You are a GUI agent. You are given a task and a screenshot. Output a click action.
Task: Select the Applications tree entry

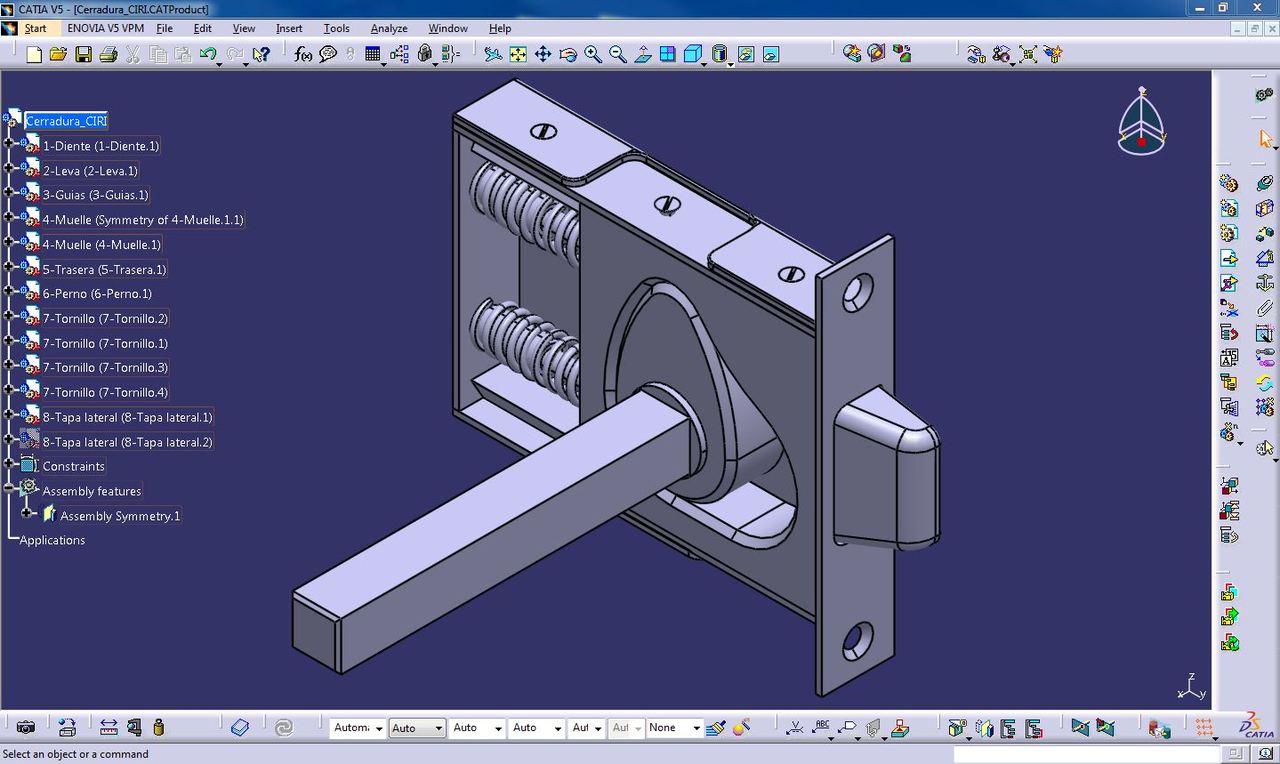click(52, 540)
